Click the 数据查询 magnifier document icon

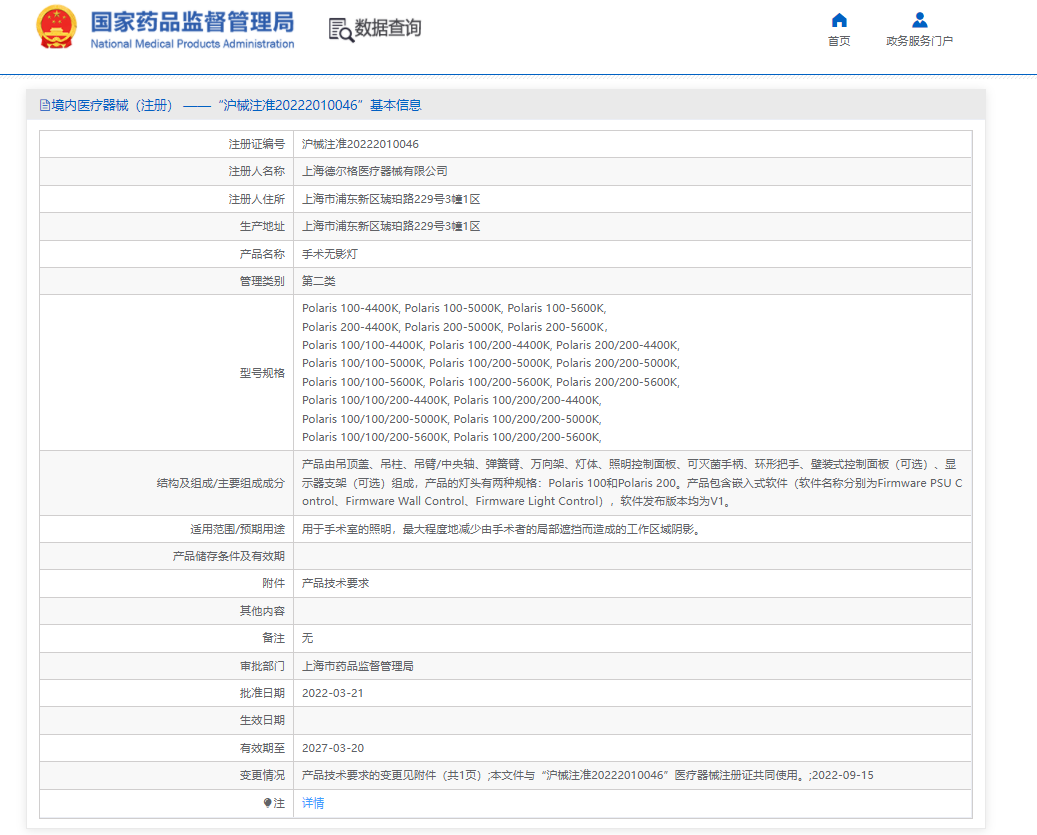(x=340, y=29)
